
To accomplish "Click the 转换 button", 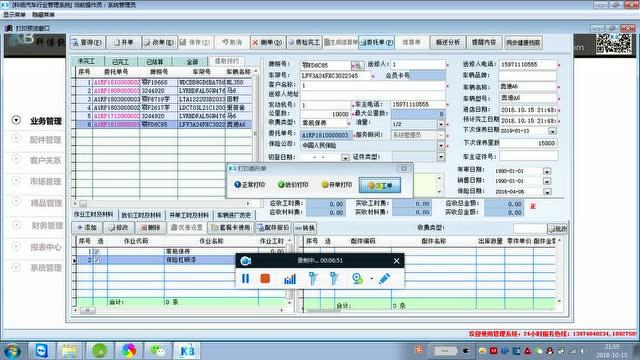I will [x=305, y=228].
